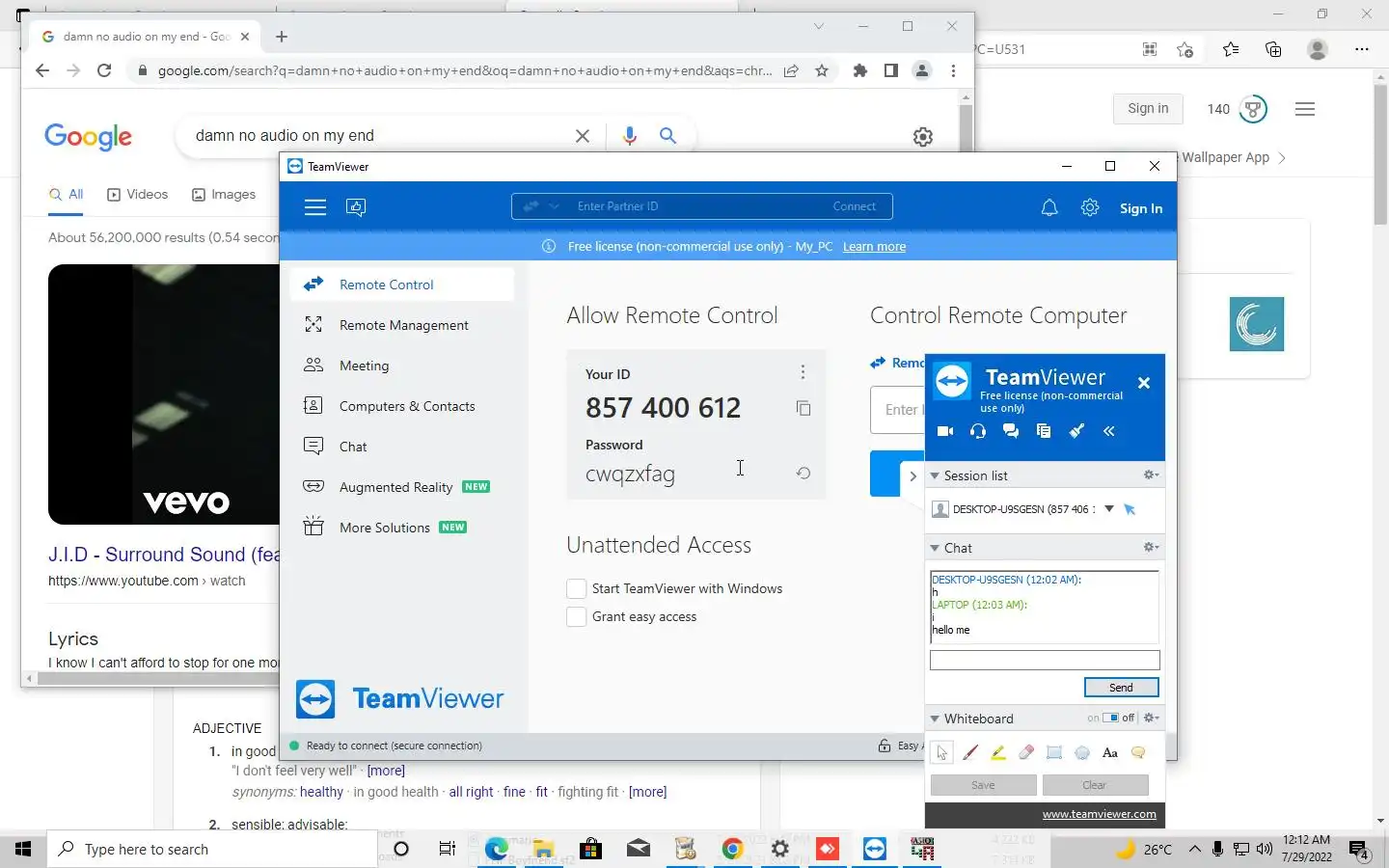Viewport: 1389px width, 868px height.
Task: Collapse the Chat section
Action: pos(935,548)
